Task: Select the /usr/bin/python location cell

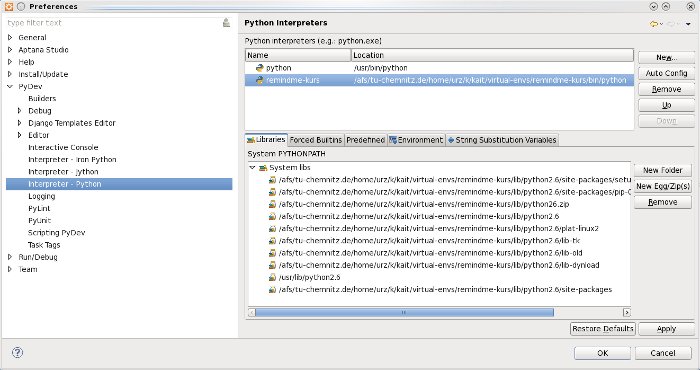Action: click(380, 68)
